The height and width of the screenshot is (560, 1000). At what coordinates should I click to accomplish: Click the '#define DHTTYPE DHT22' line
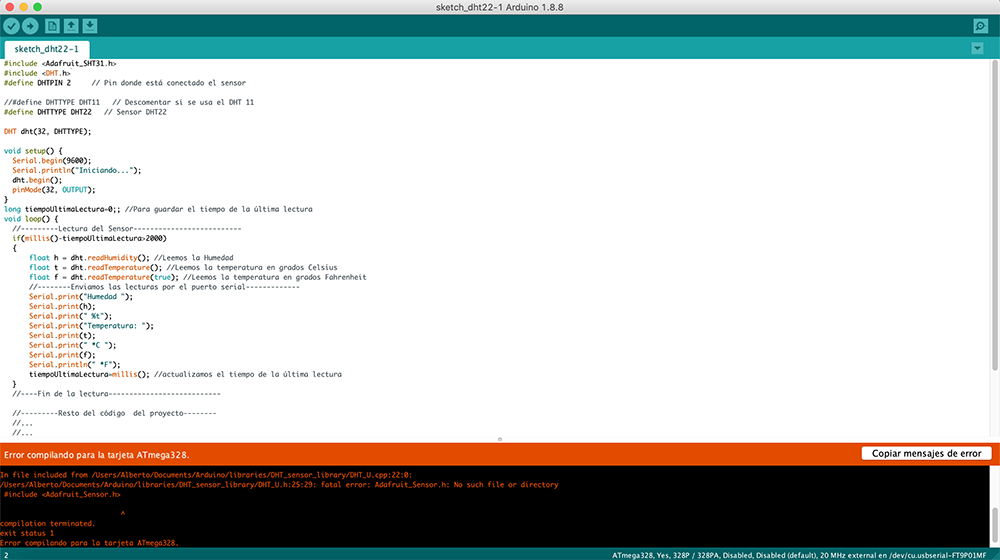pos(85,112)
